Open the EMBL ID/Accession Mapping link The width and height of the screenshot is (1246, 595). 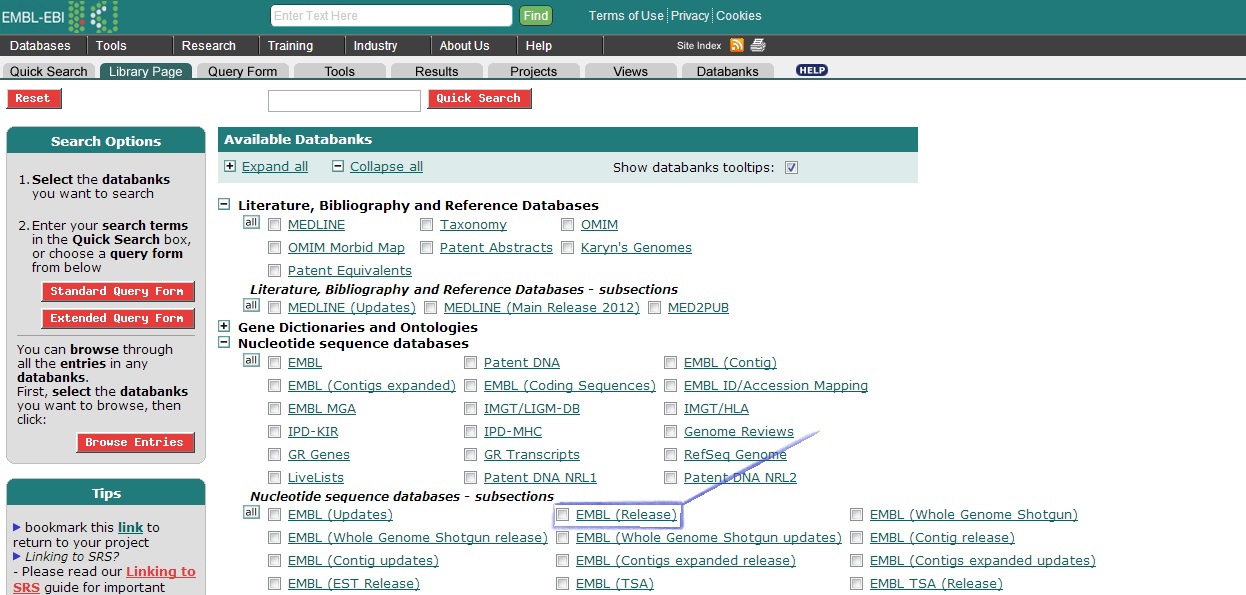(x=776, y=386)
